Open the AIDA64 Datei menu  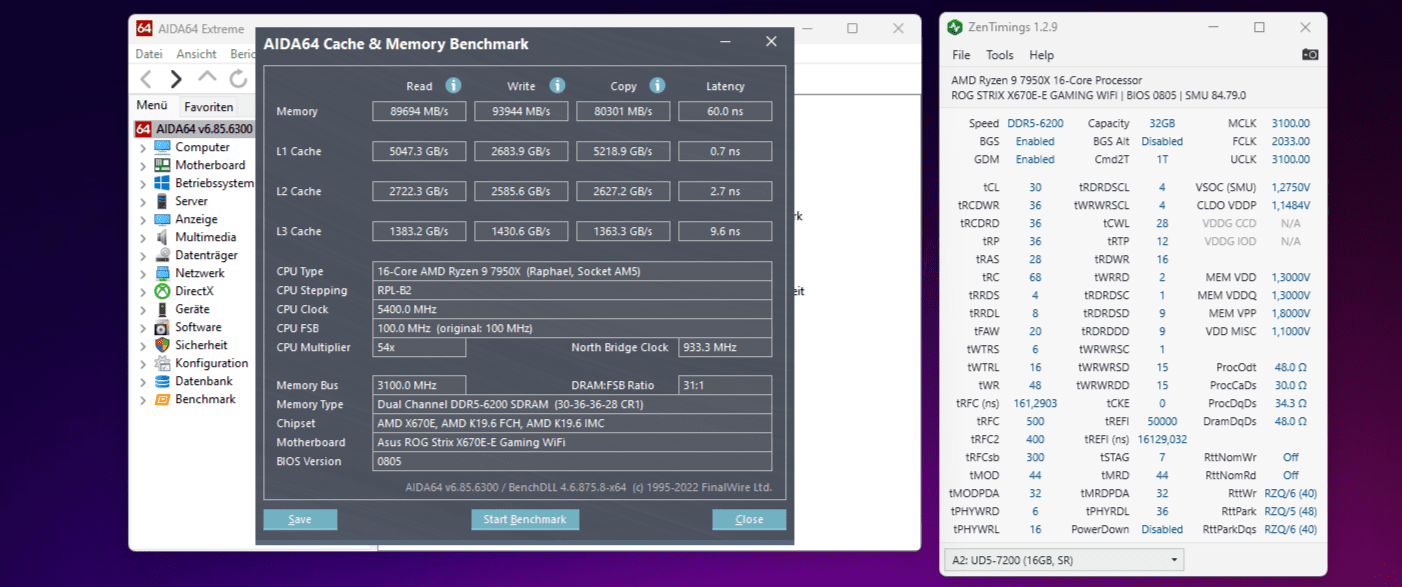pyautogui.click(x=149, y=54)
